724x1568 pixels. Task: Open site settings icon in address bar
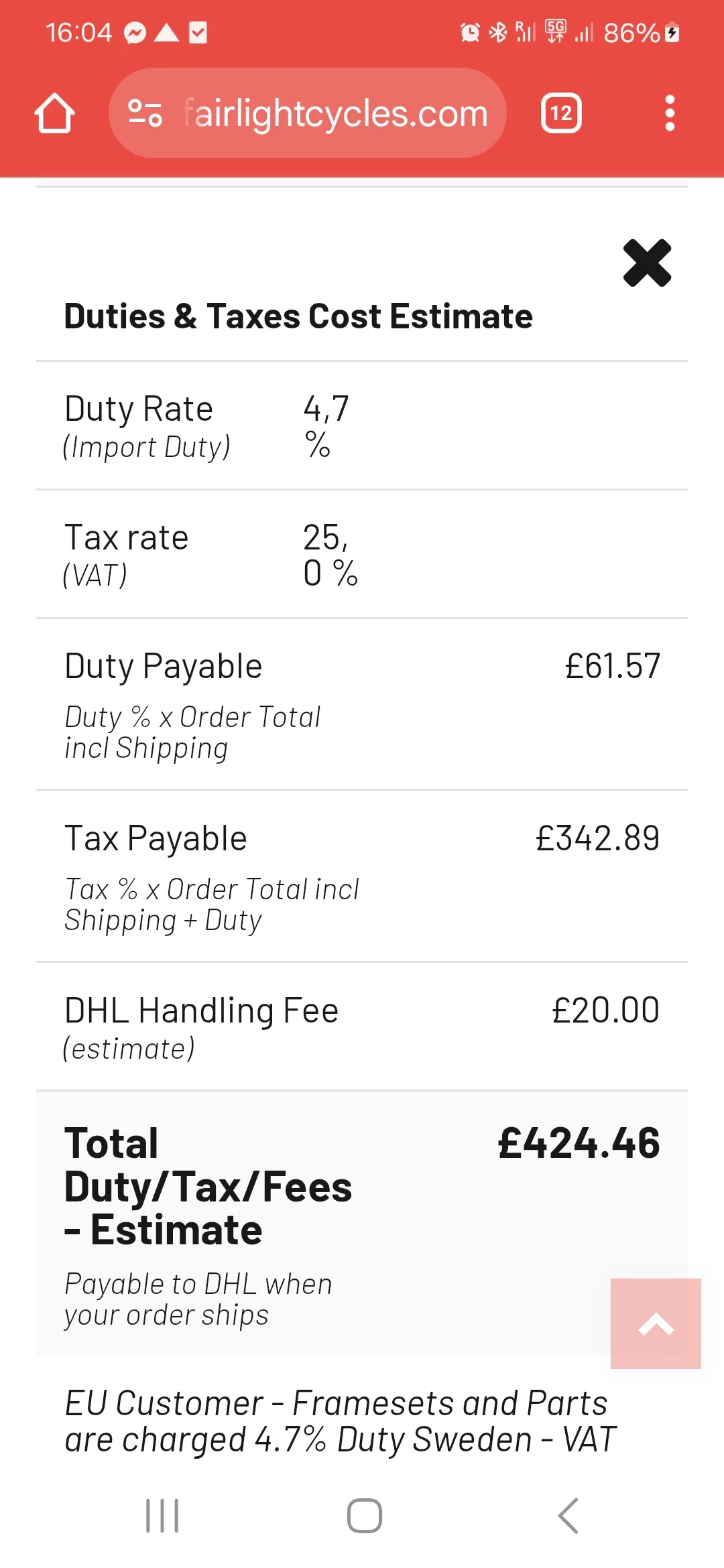point(145,113)
